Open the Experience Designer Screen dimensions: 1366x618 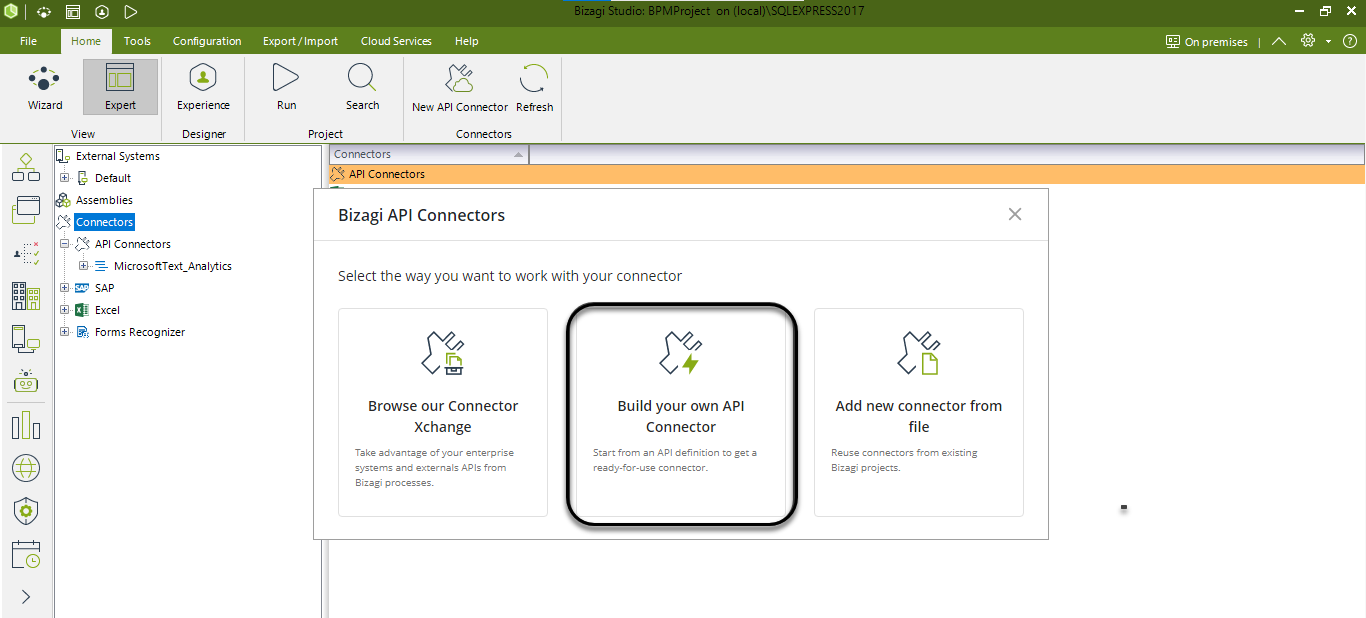203,87
